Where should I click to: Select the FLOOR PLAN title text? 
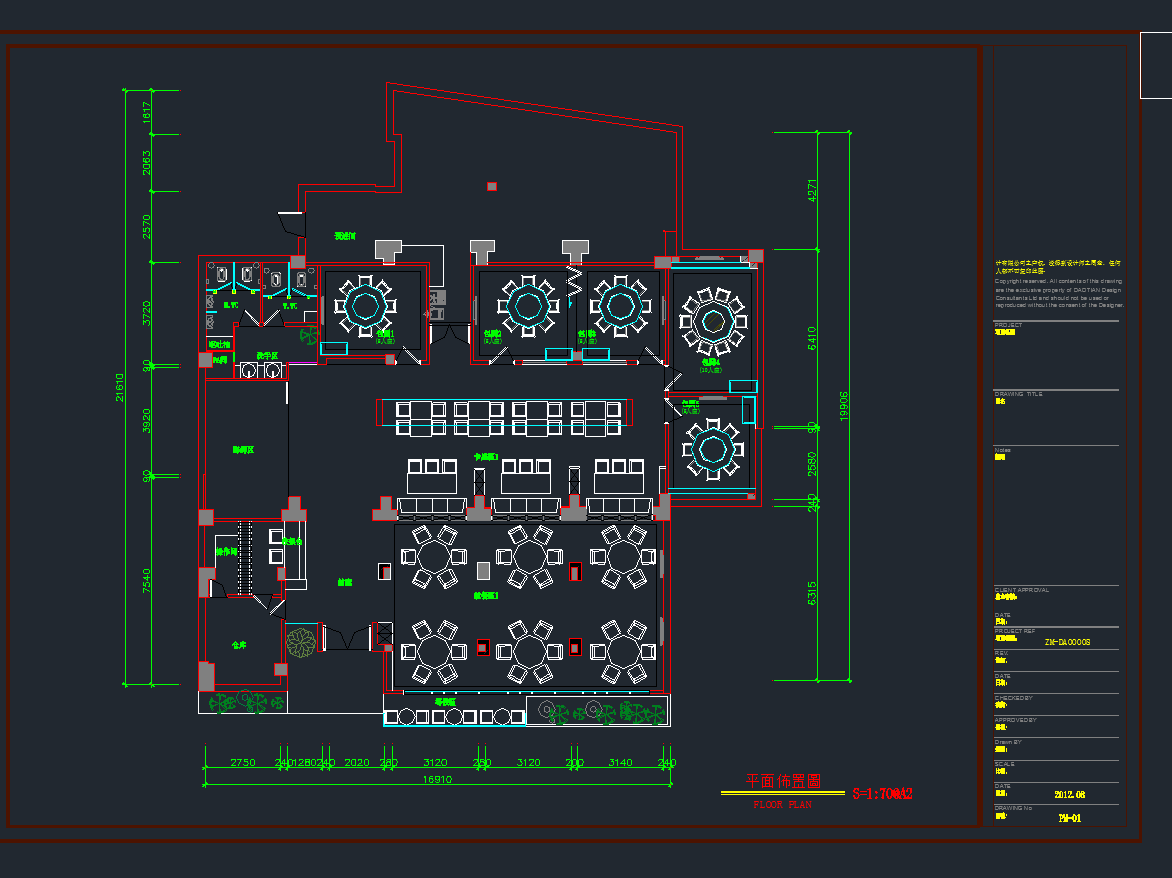click(x=782, y=805)
